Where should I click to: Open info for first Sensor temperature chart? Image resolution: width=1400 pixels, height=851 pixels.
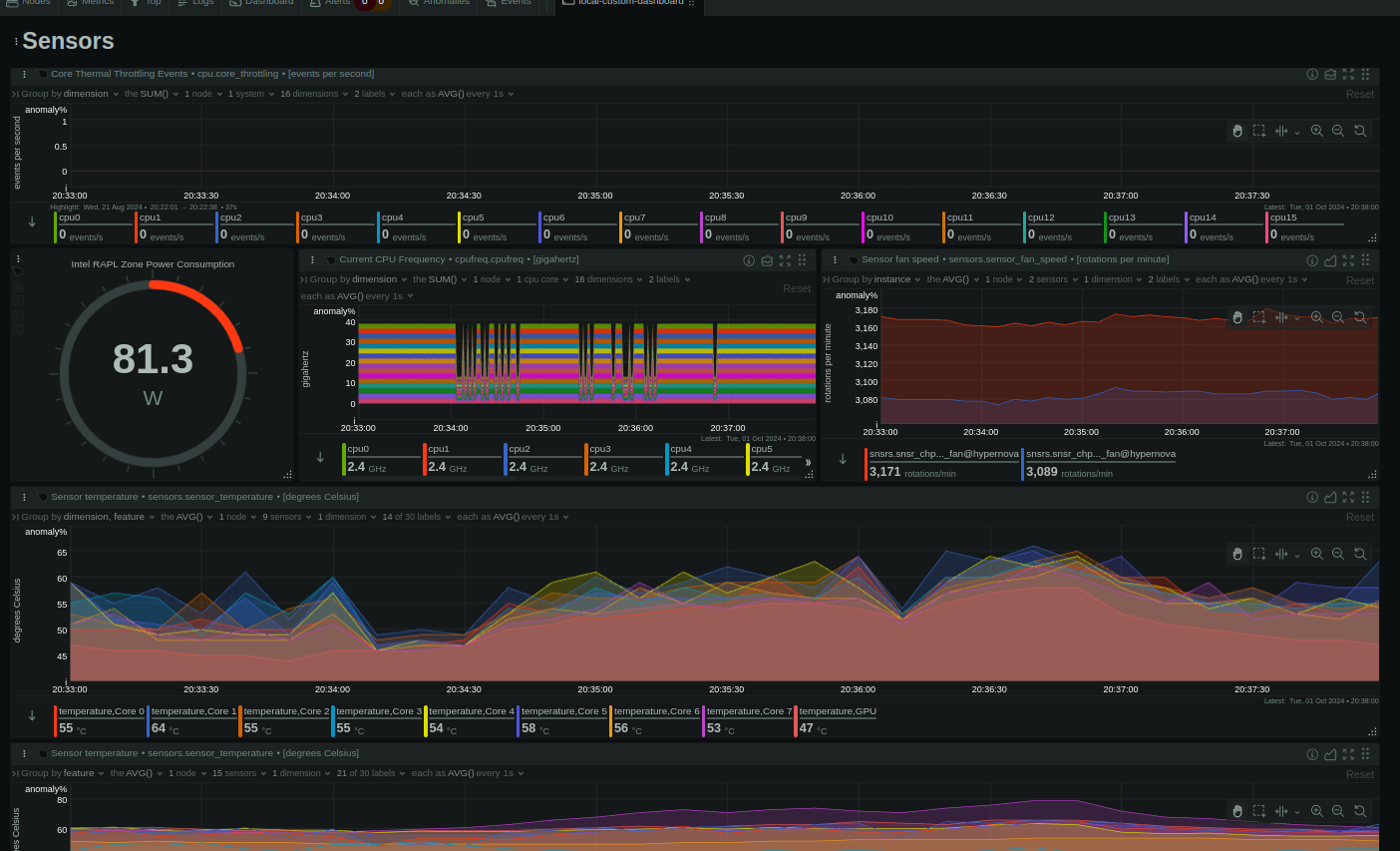[1312, 497]
